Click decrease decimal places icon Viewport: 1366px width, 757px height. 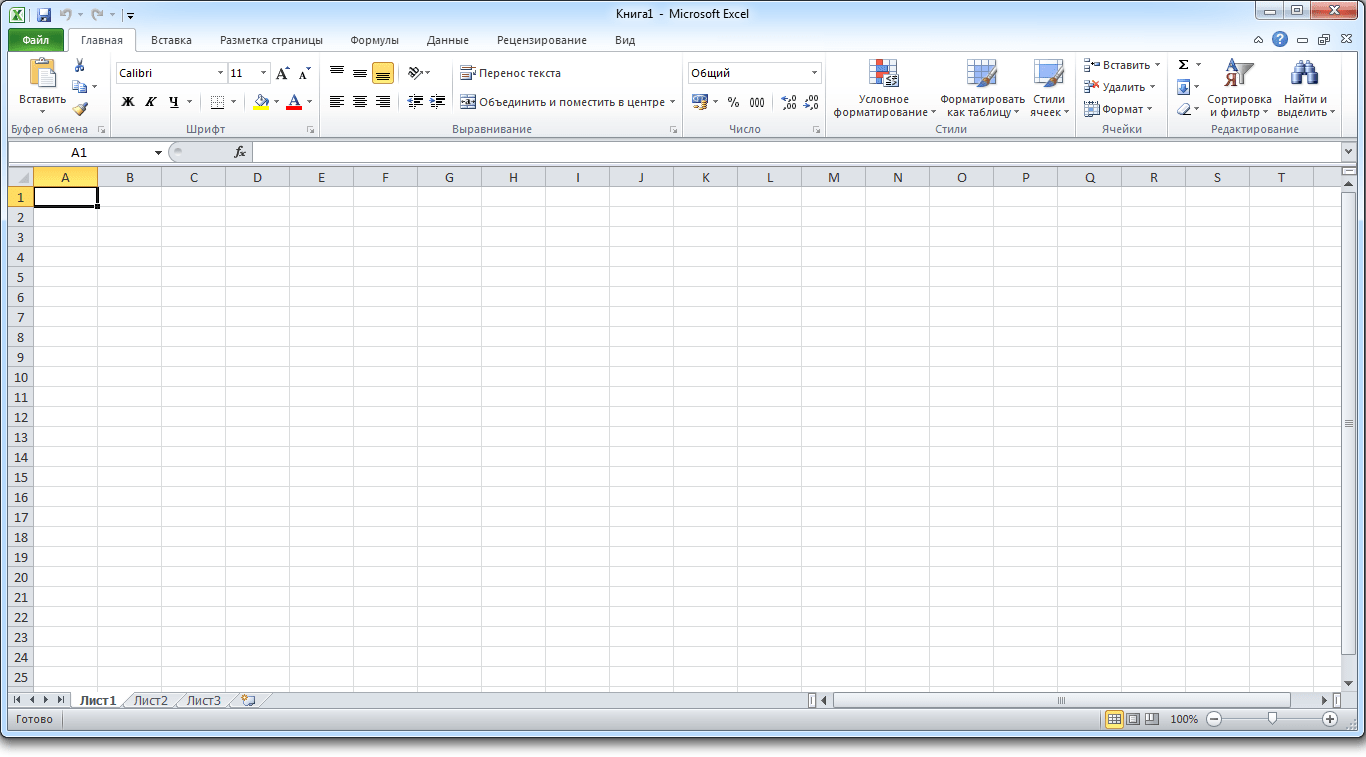click(811, 102)
